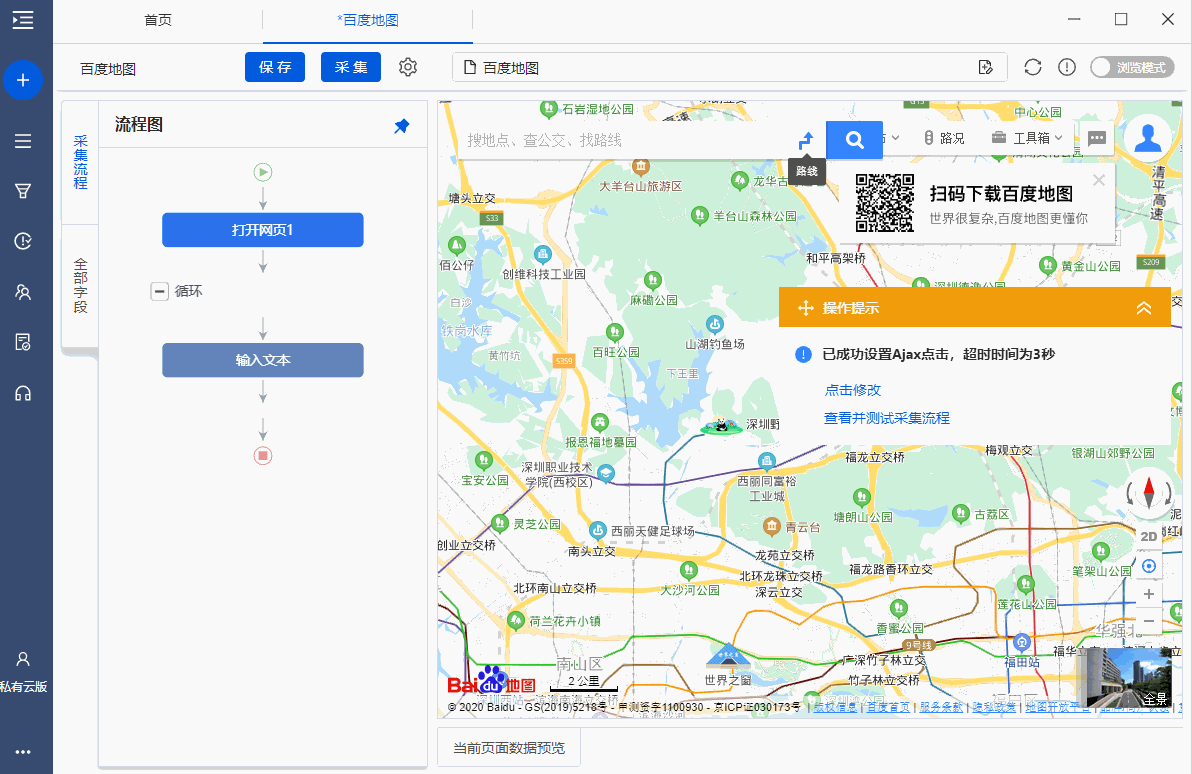Open the gear settings next to 采集
The height and width of the screenshot is (774, 1192).
(x=408, y=67)
